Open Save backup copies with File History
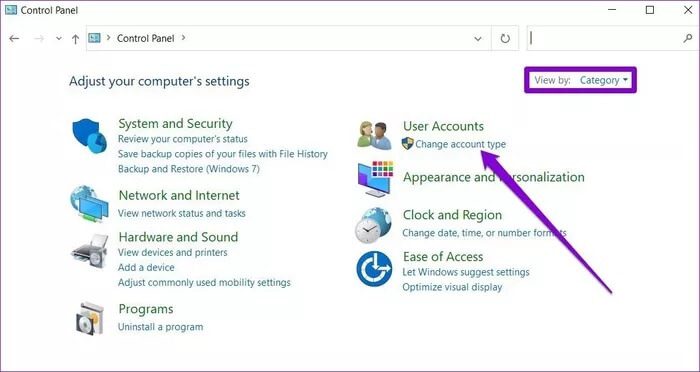This screenshot has width=700, height=372. click(223, 154)
